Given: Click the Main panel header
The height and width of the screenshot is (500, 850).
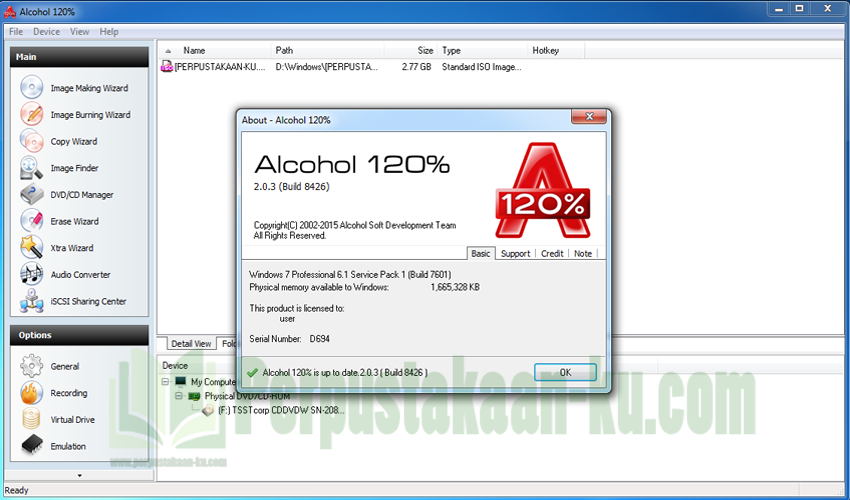Looking at the screenshot, I should click(79, 57).
